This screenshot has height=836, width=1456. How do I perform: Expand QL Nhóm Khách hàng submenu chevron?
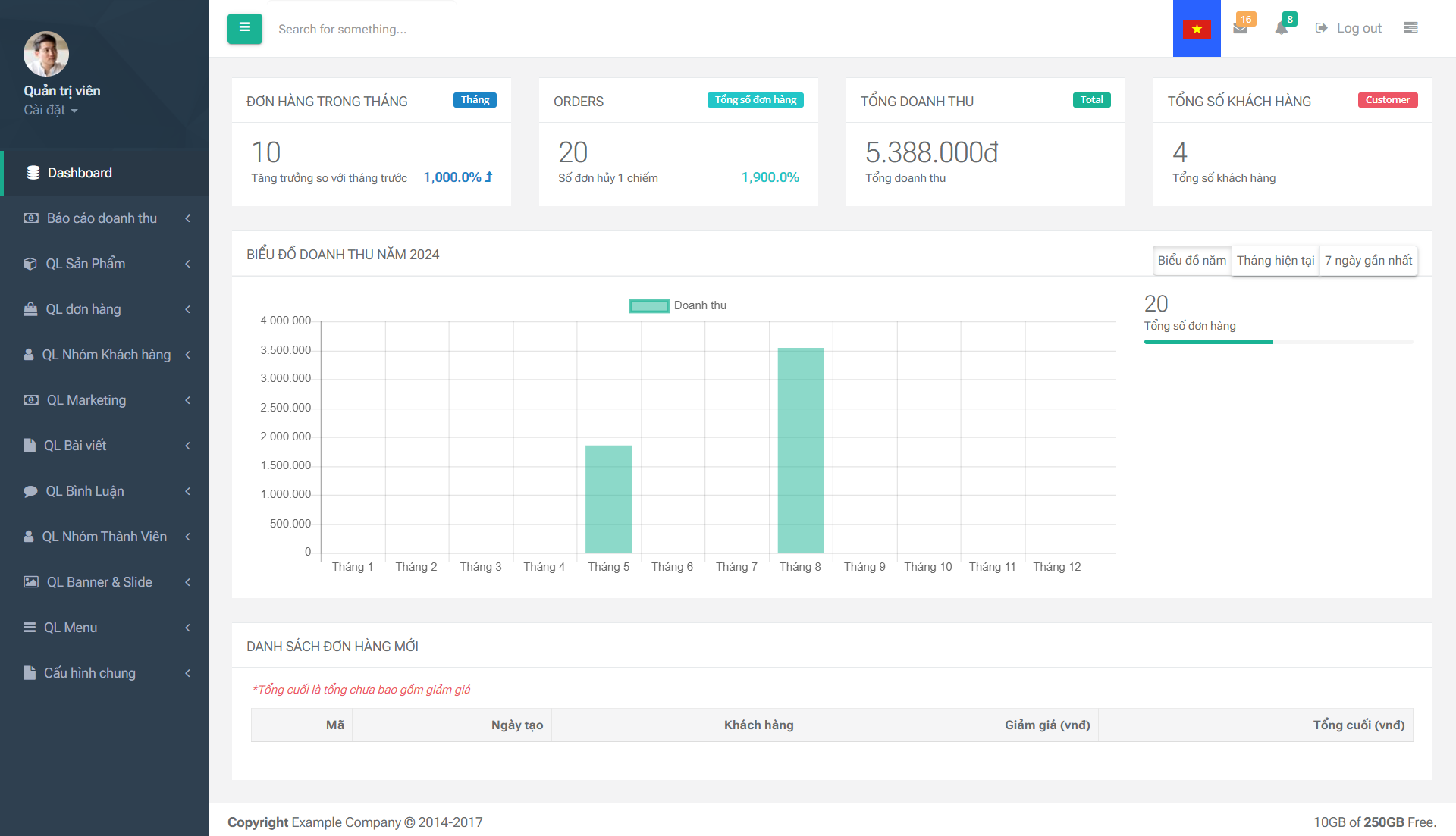coord(187,355)
